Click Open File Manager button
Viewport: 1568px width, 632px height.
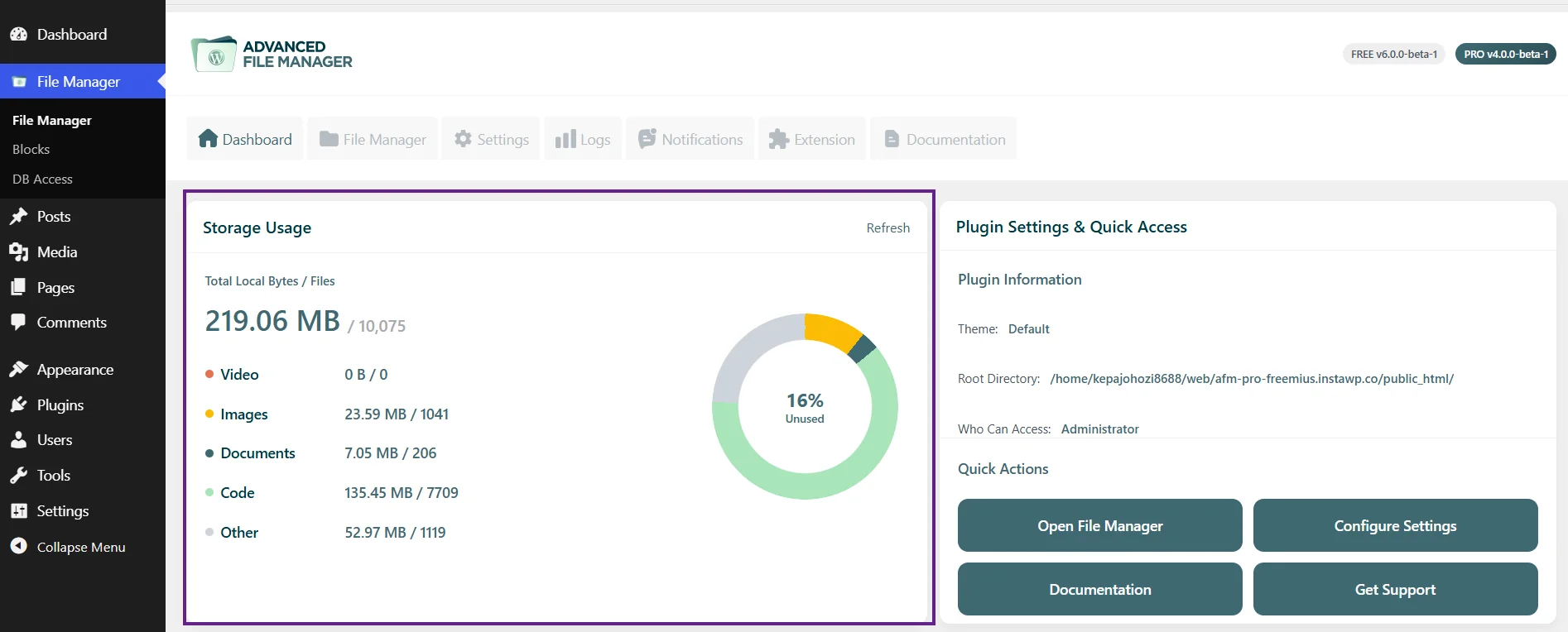coord(1100,525)
